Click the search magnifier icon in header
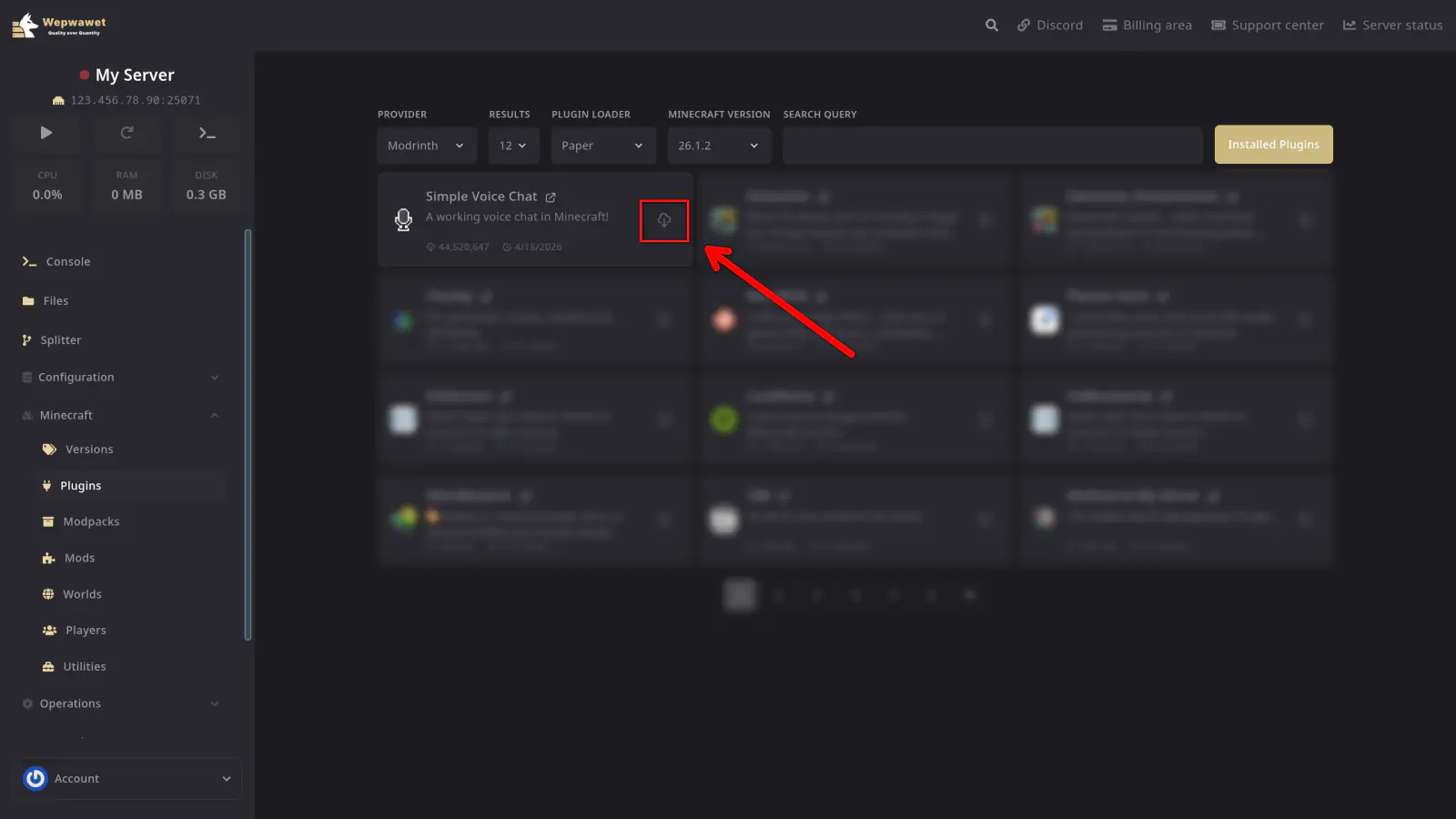The width and height of the screenshot is (1456, 819). pyautogui.click(x=991, y=25)
